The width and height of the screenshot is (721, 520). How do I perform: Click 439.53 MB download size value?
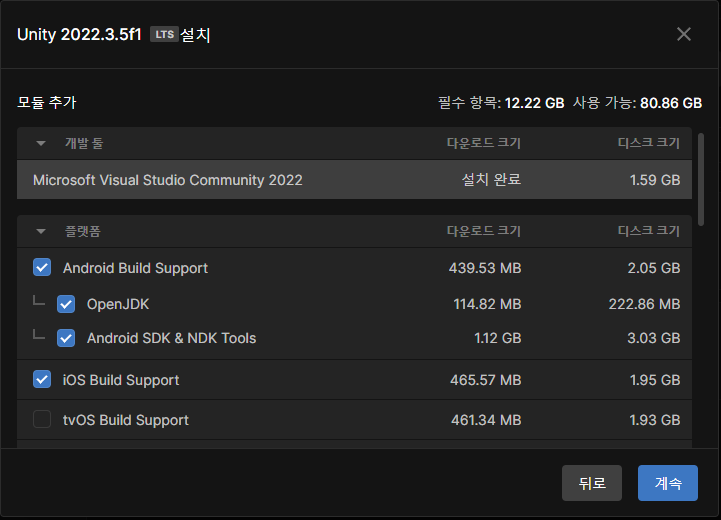coord(485,268)
